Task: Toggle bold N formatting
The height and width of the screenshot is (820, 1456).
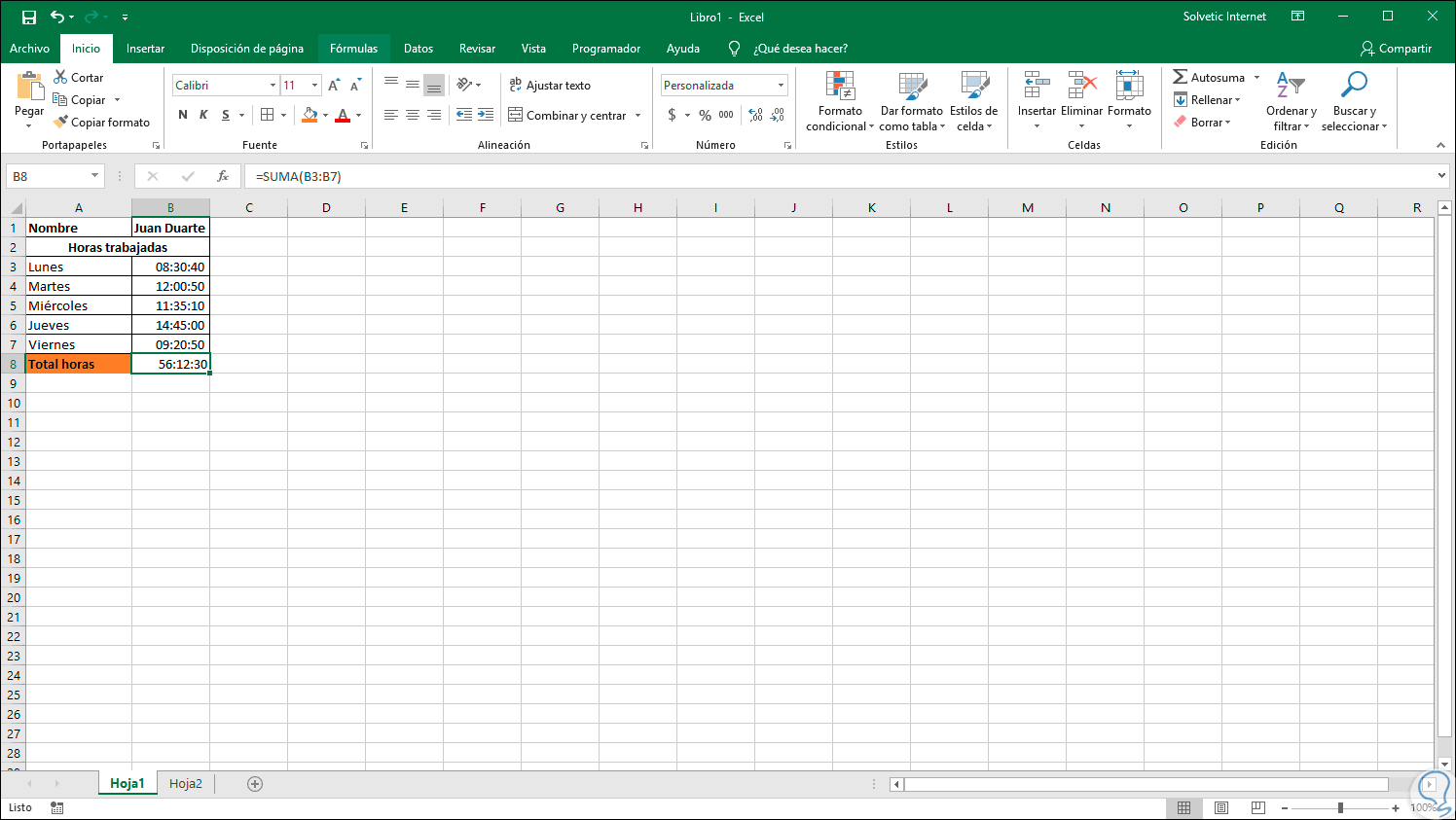Action: (183, 115)
